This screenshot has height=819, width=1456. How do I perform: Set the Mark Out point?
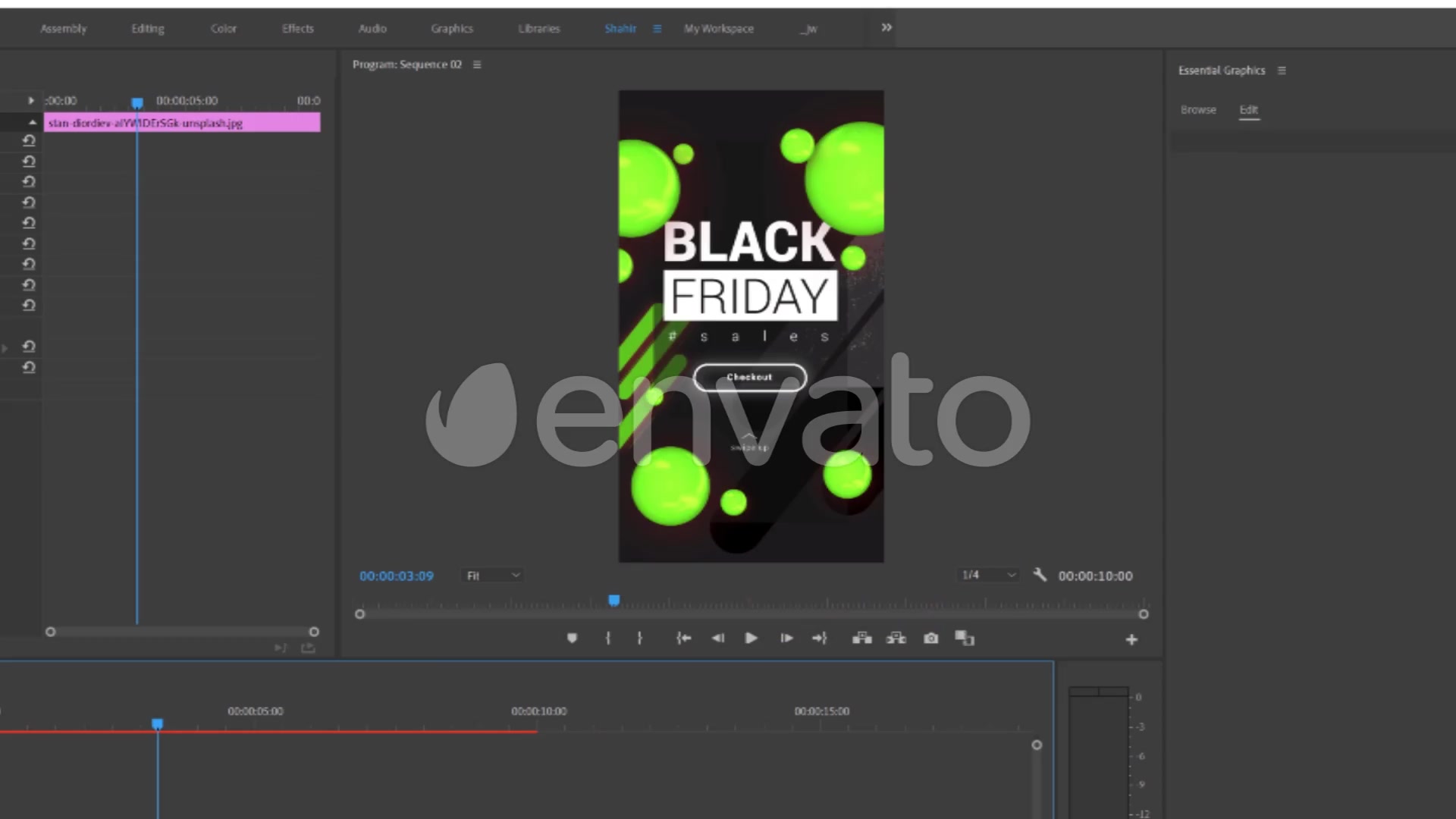640,639
